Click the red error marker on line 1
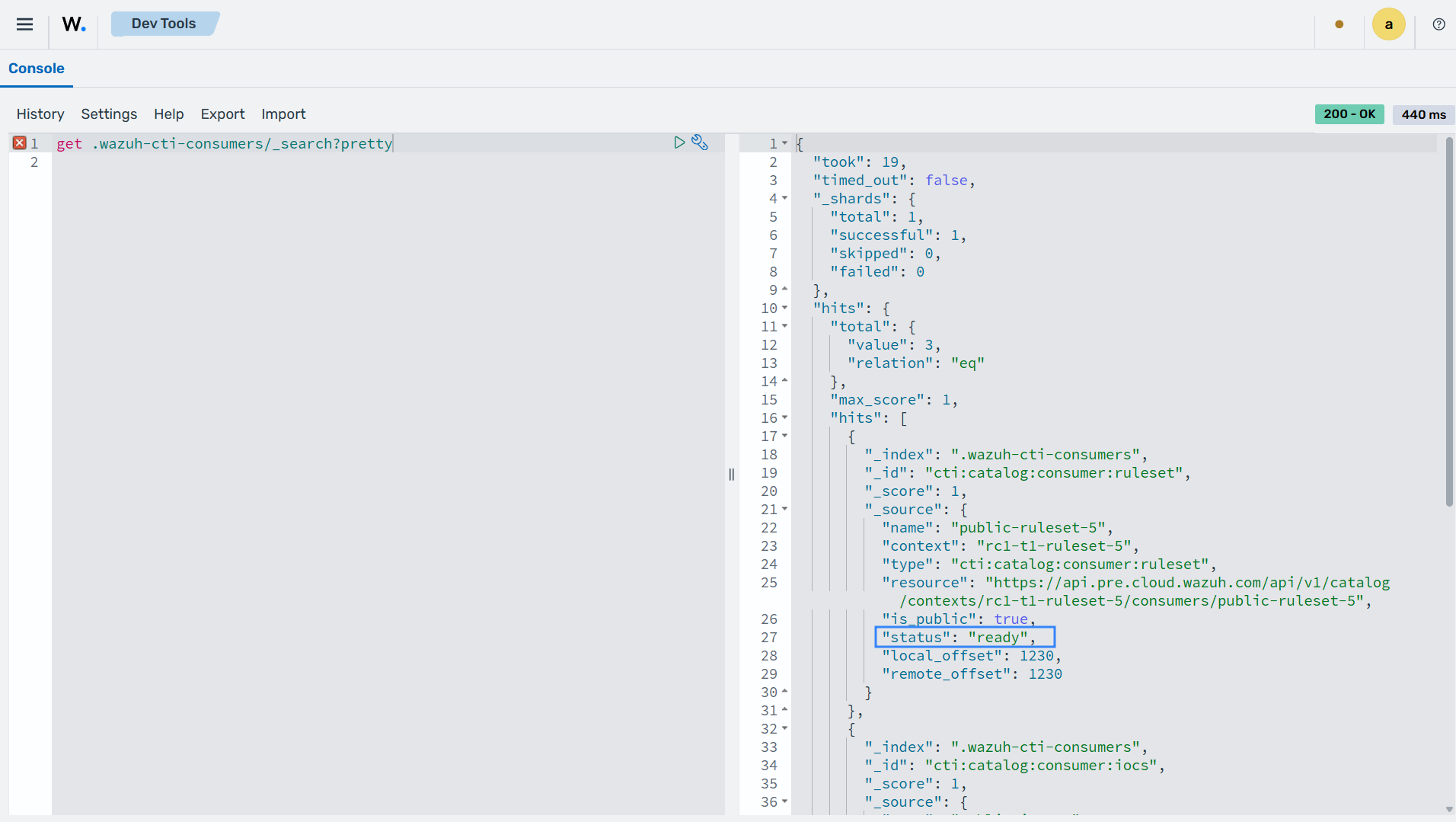 tap(20, 142)
